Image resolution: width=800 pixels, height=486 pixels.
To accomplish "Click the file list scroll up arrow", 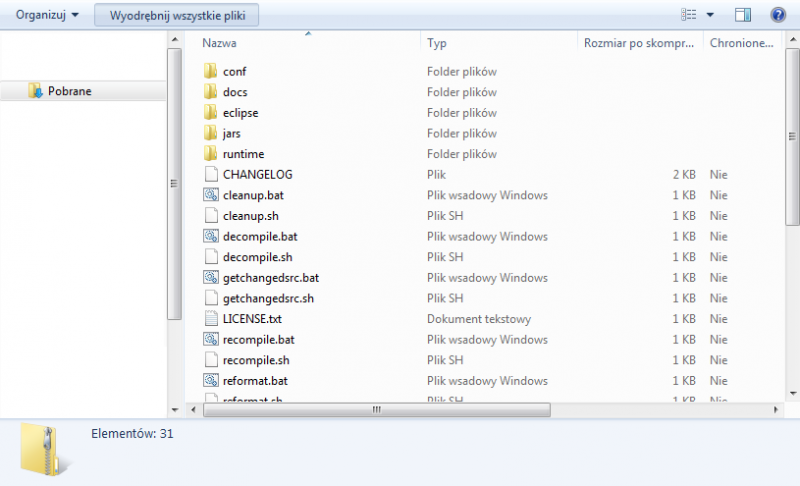I will coord(792,39).
